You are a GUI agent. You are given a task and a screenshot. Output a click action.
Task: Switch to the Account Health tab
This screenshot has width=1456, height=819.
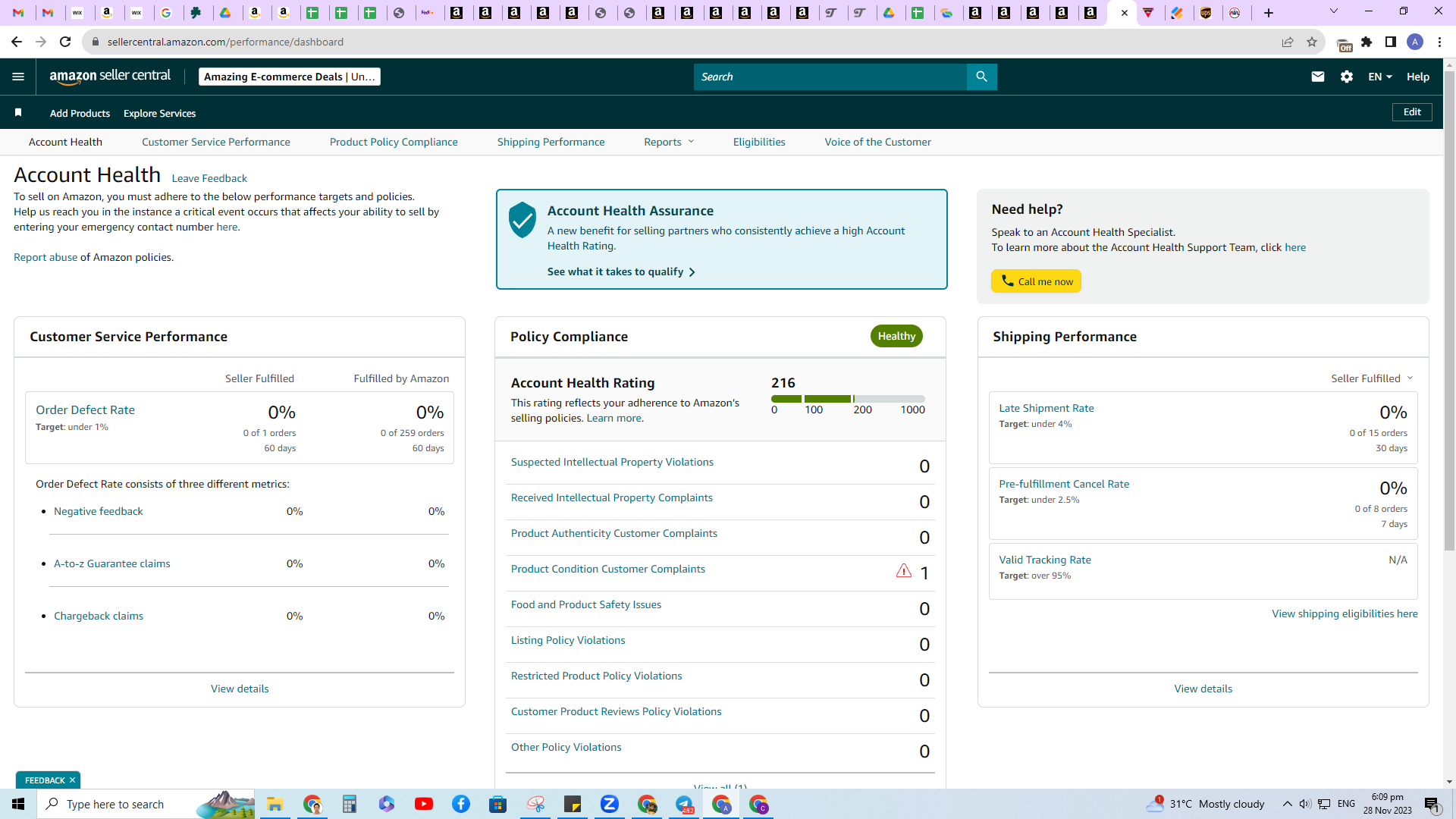click(65, 142)
